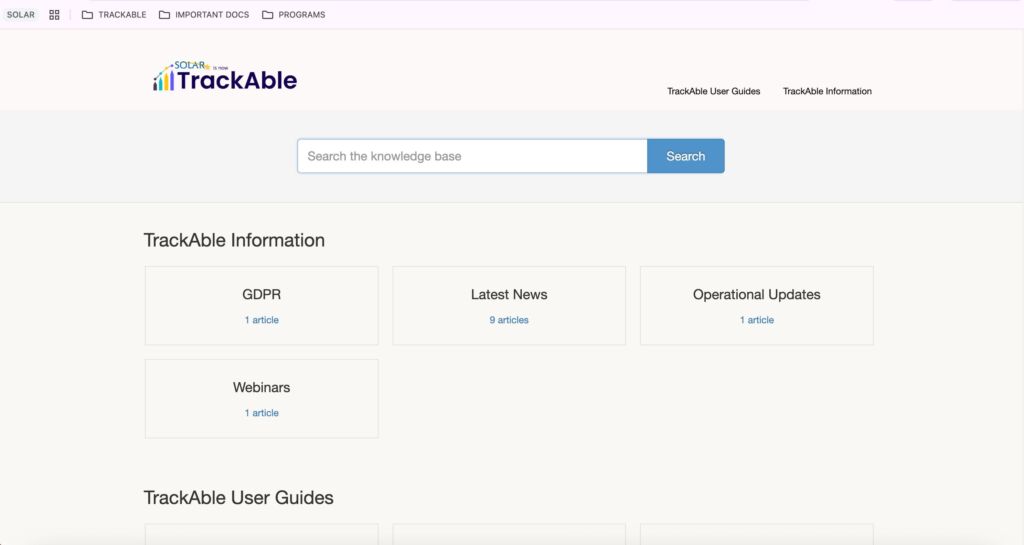Click the apps grid icon
The image size is (1024, 545).
click(x=54, y=14)
